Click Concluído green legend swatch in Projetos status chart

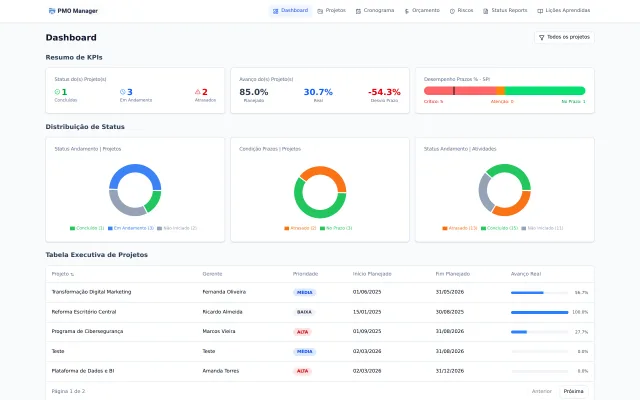[x=72, y=228]
